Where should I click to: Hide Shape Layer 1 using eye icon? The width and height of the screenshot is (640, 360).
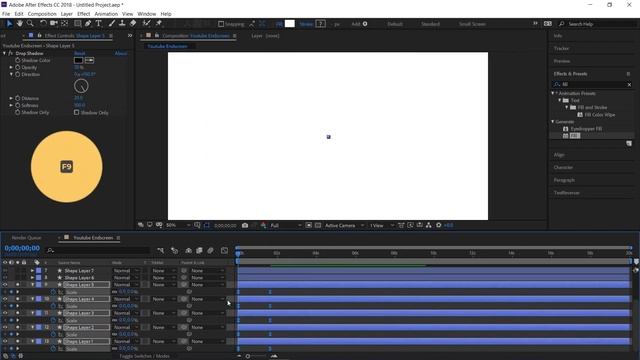(5, 341)
